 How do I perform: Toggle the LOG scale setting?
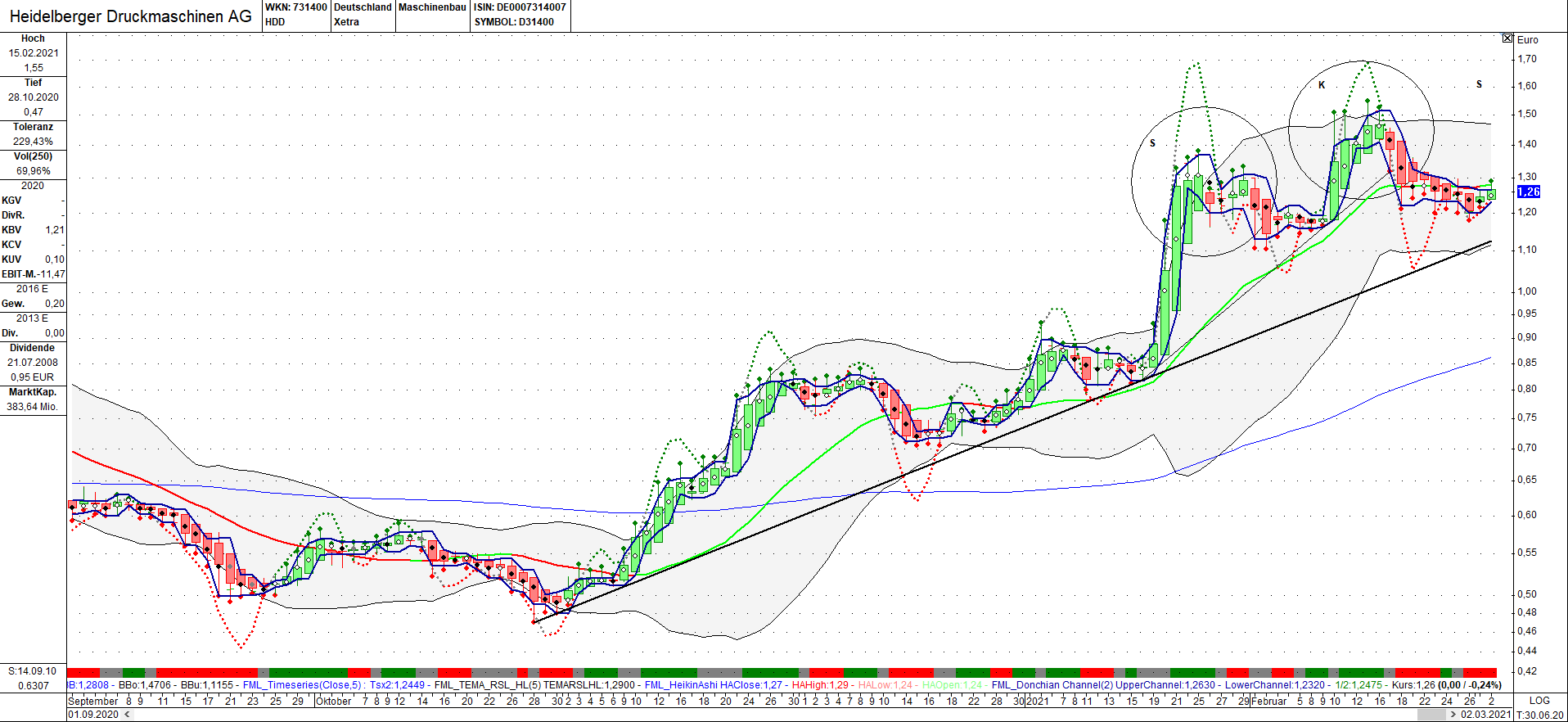click(x=1539, y=701)
